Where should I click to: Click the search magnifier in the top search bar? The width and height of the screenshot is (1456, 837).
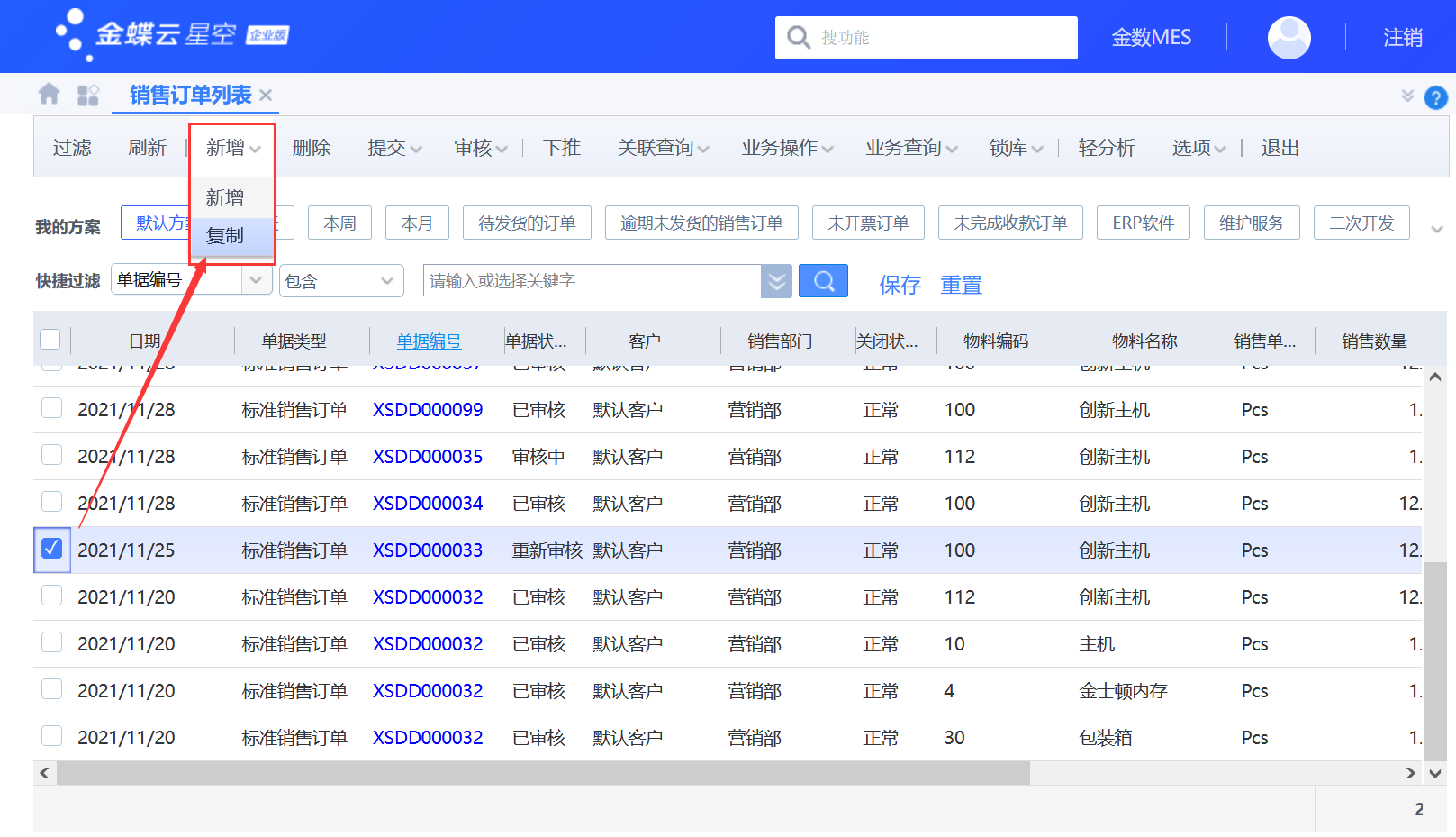click(x=799, y=37)
